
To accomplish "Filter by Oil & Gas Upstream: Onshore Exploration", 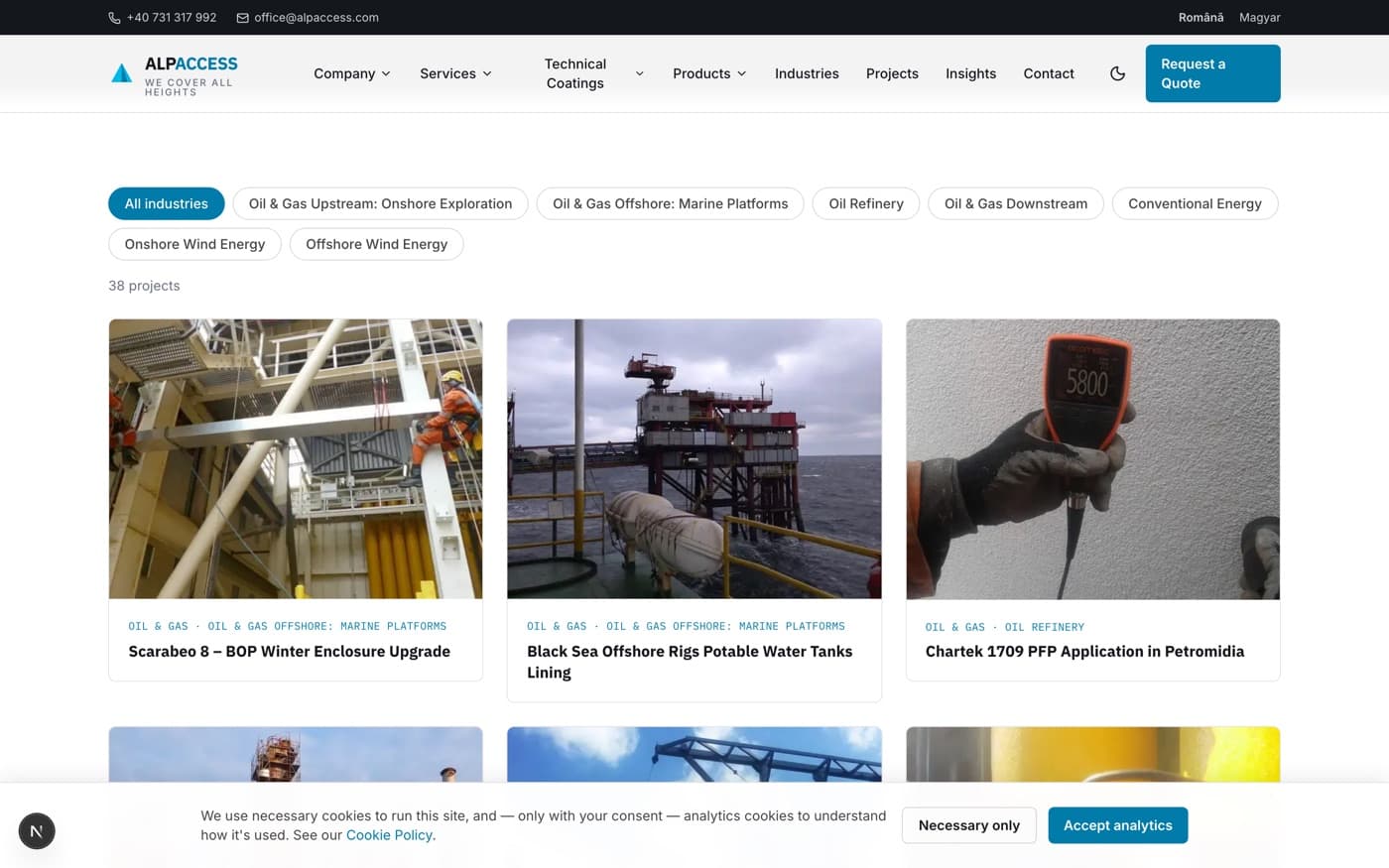I will tap(381, 203).
